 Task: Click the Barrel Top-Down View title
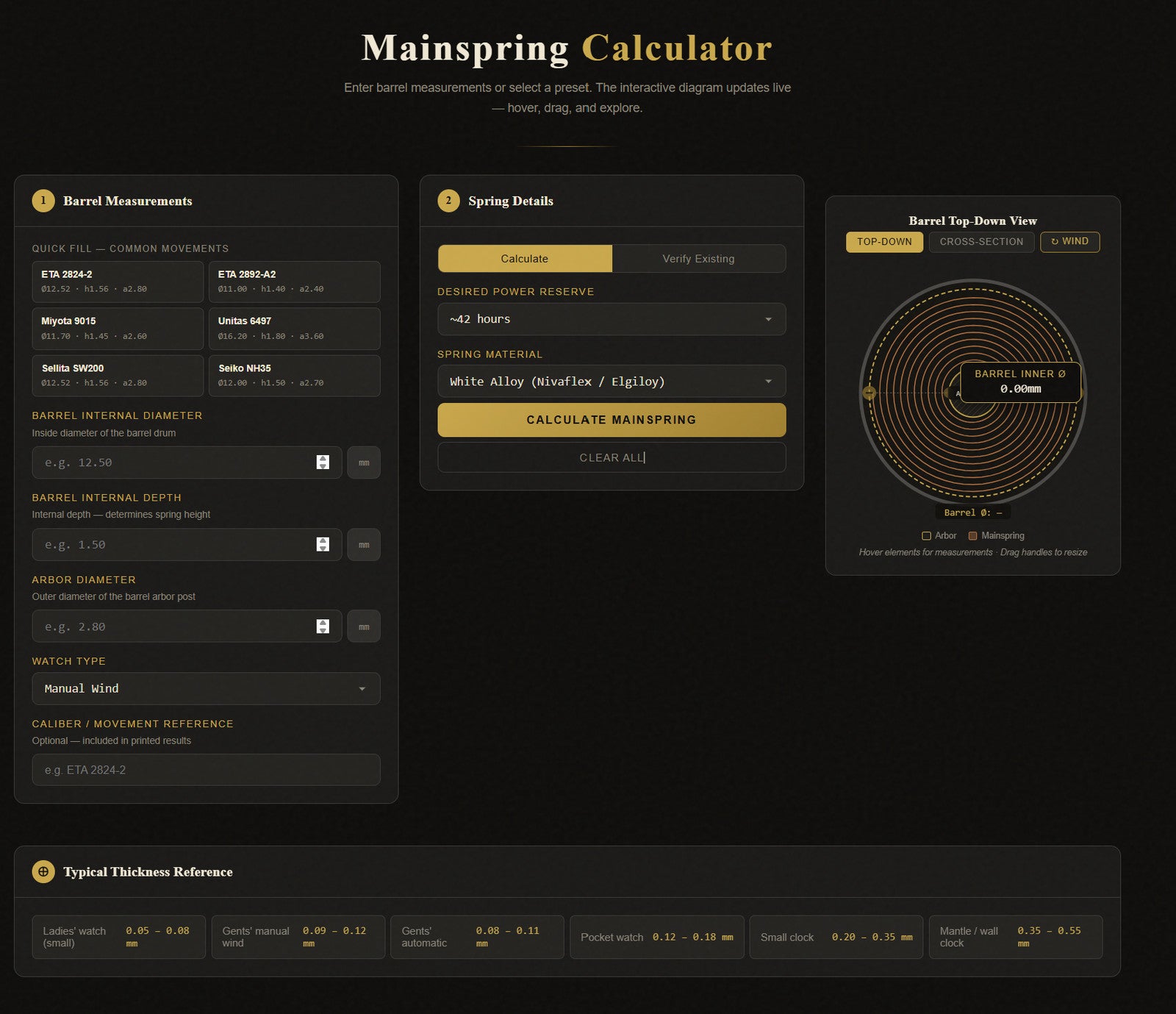coord(972,221)
